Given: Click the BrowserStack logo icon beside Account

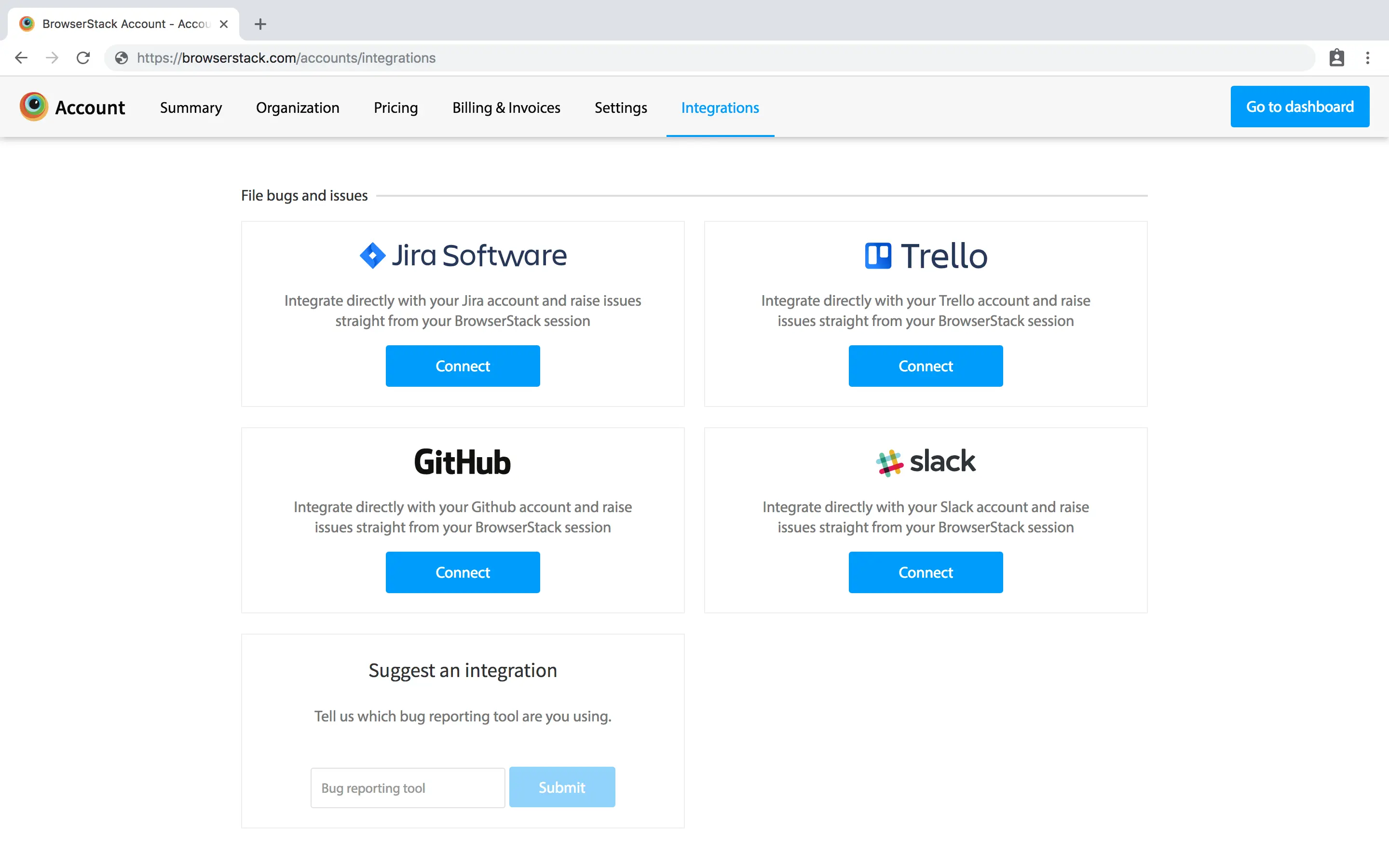Looking at the screenshot, I should pyautogui.click(x=33, y=107).
